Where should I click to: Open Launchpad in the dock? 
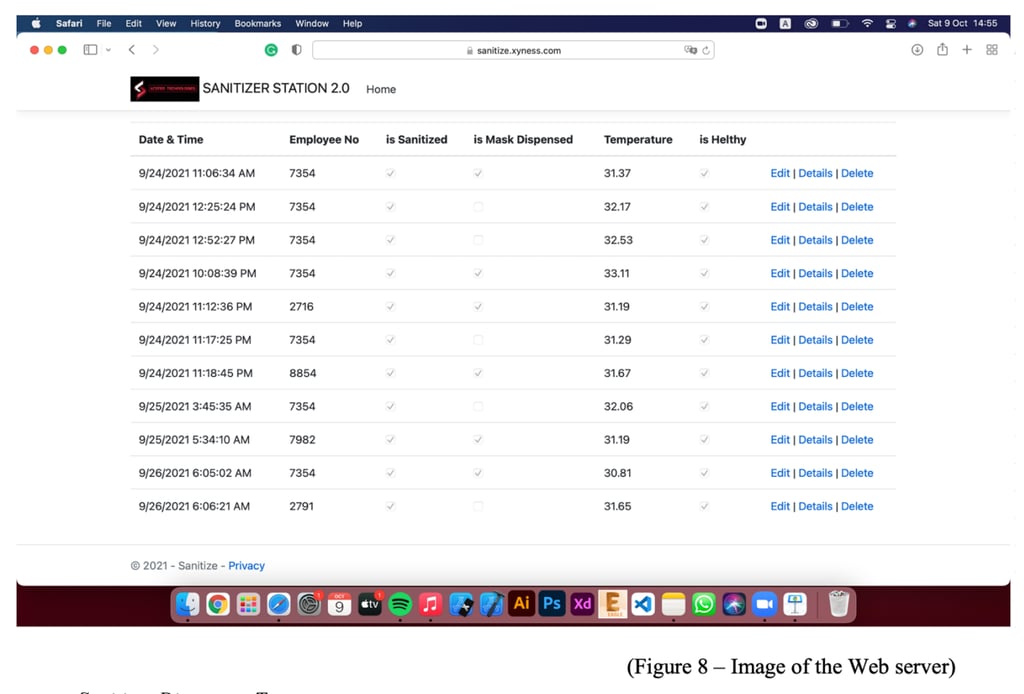(248, 604)
